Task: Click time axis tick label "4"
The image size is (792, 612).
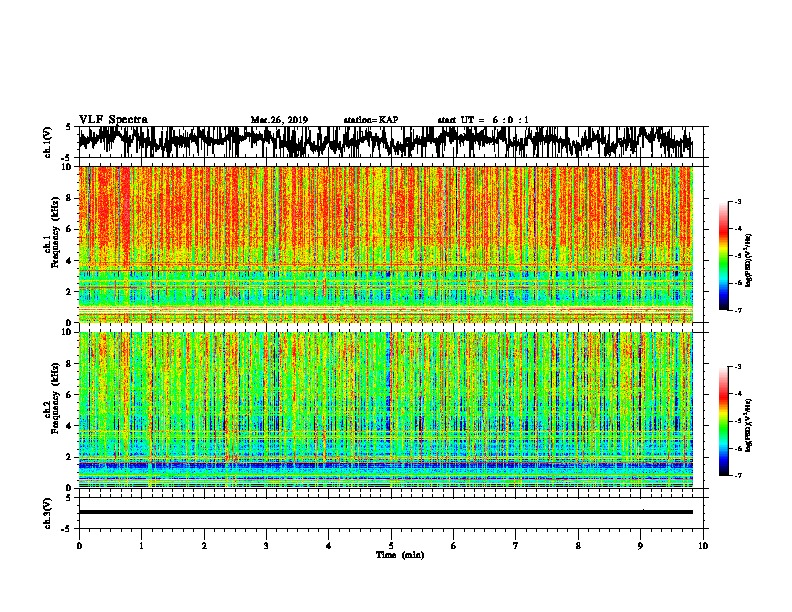Action: [x=329, y=546]
